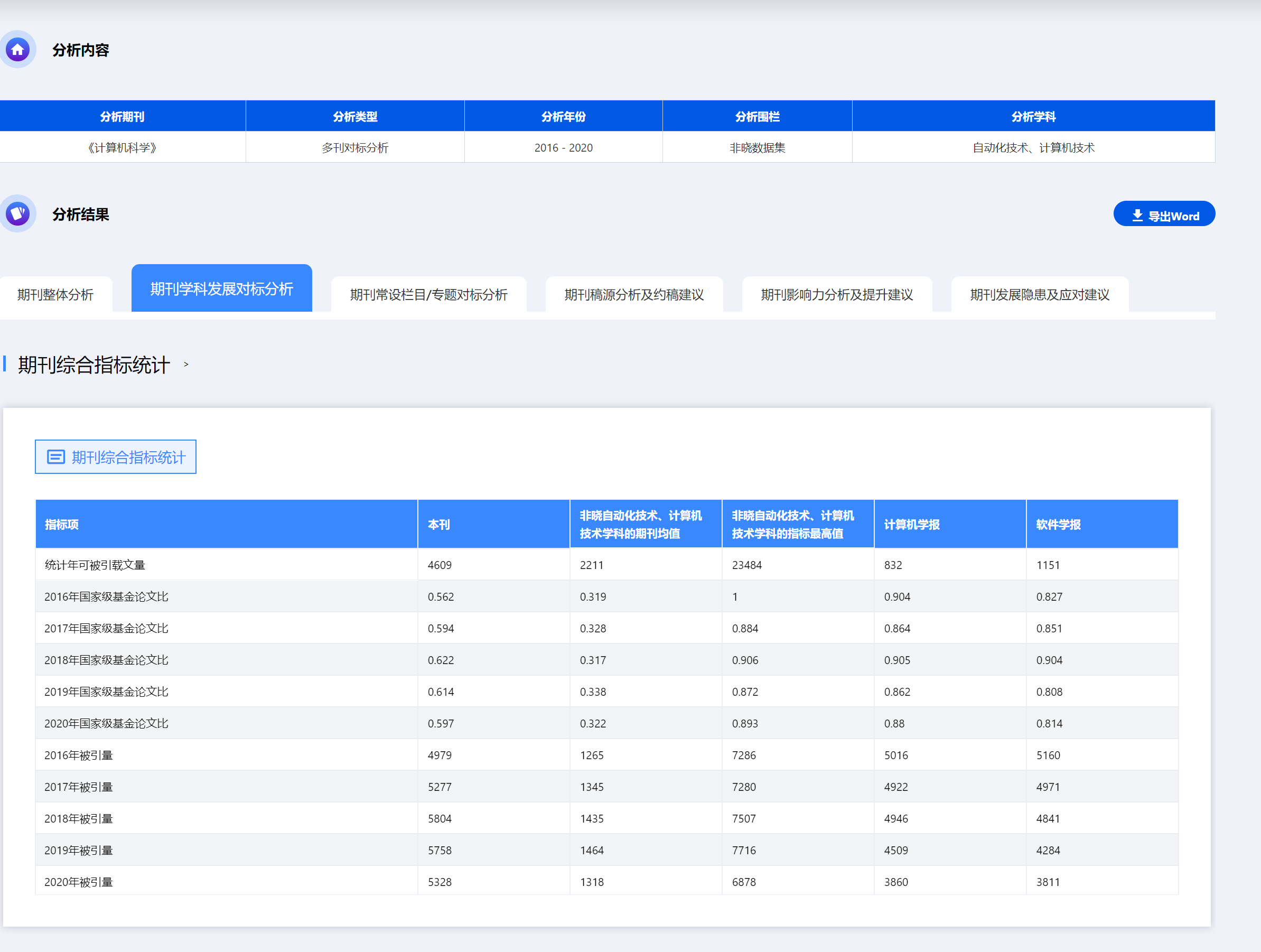Click the value 1318 in 期刊均值 column
The image size is (1261, 952).
(592, 882)
